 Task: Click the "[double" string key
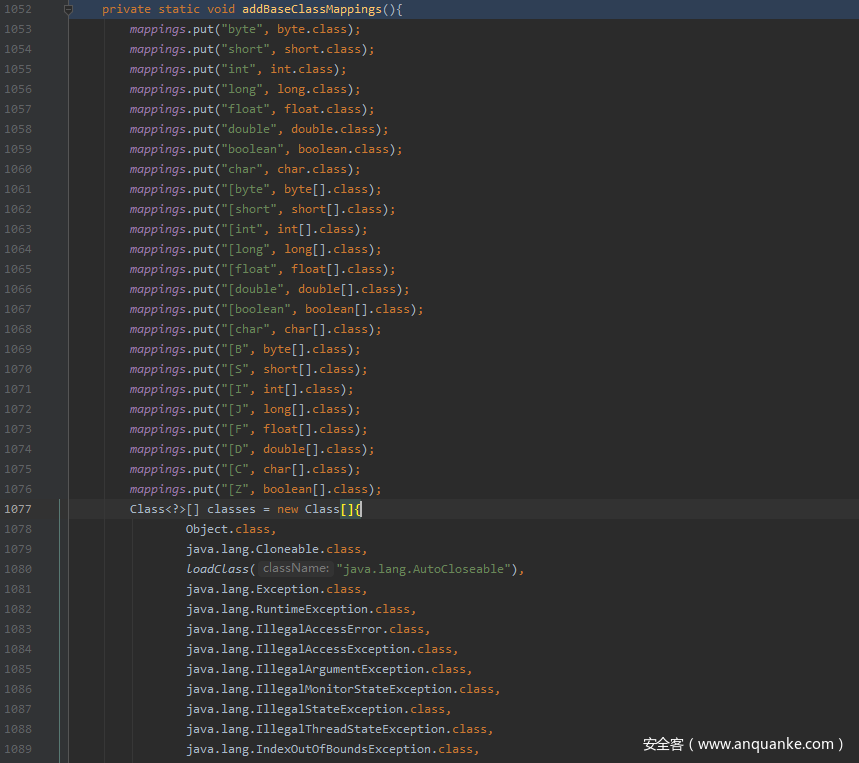click(x=256, y=289)
